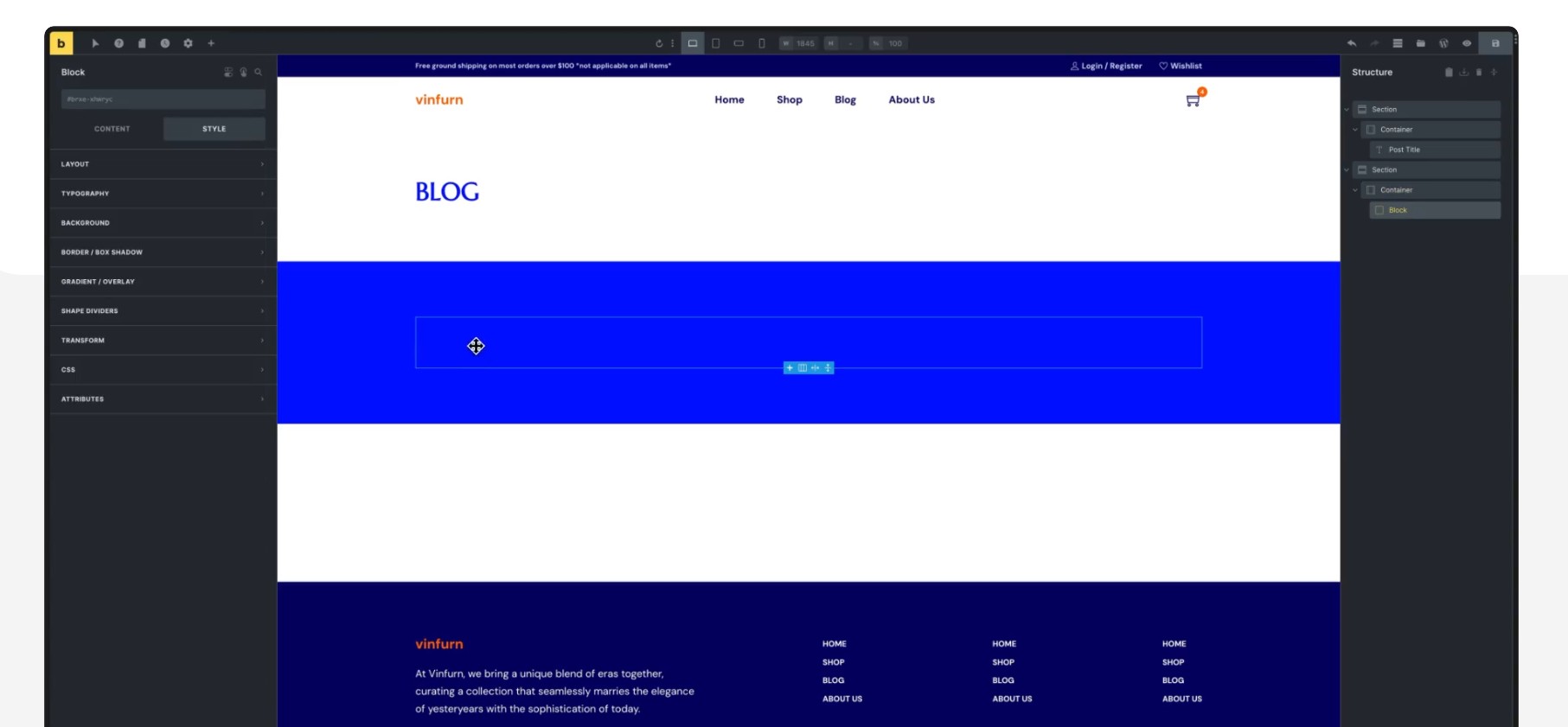Click the save disk button
Screen dimensions: 1568x727
pos(1495,43)
